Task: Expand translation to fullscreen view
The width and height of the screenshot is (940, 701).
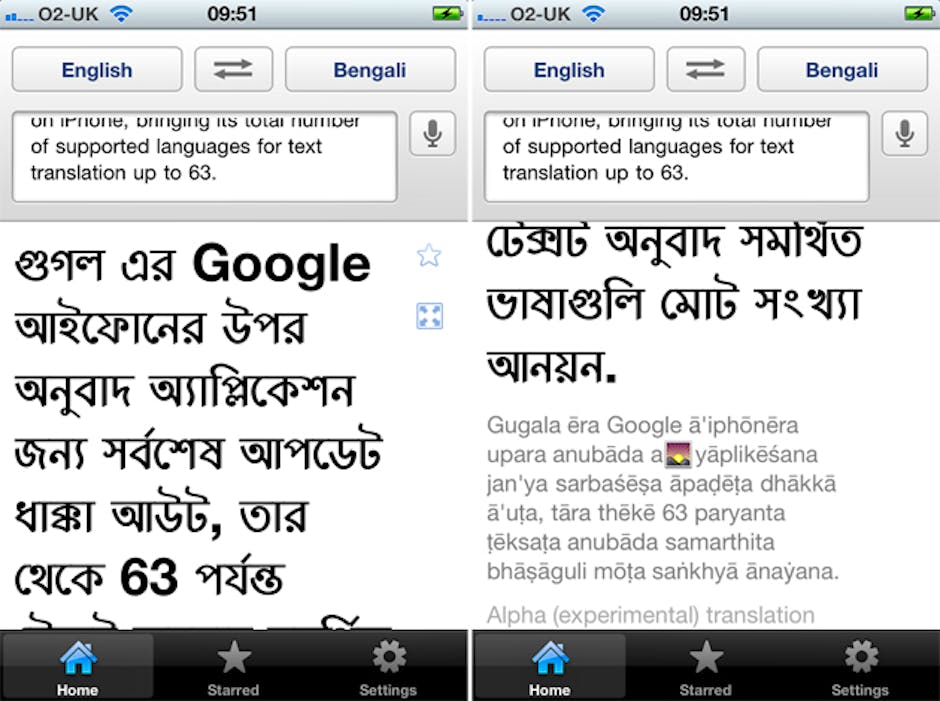Action: [429, 316]
